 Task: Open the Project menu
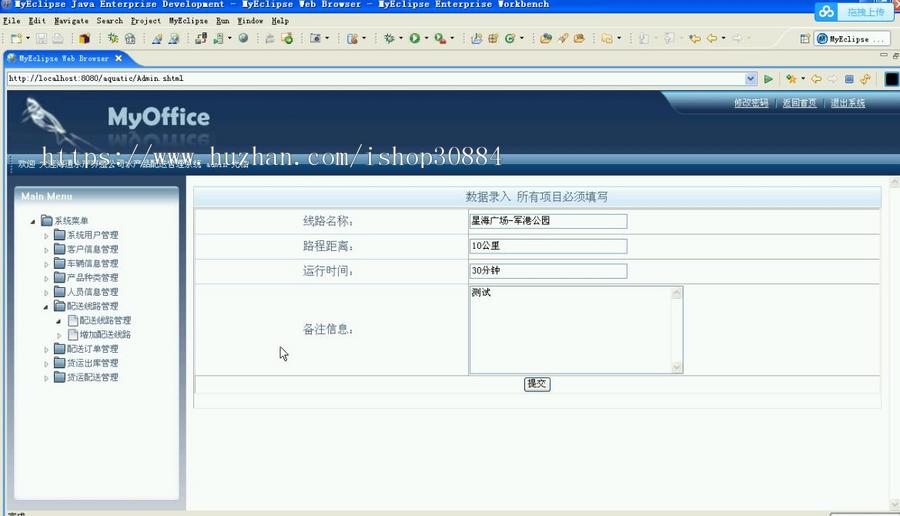pyautogui.click(x=146, y=21)
